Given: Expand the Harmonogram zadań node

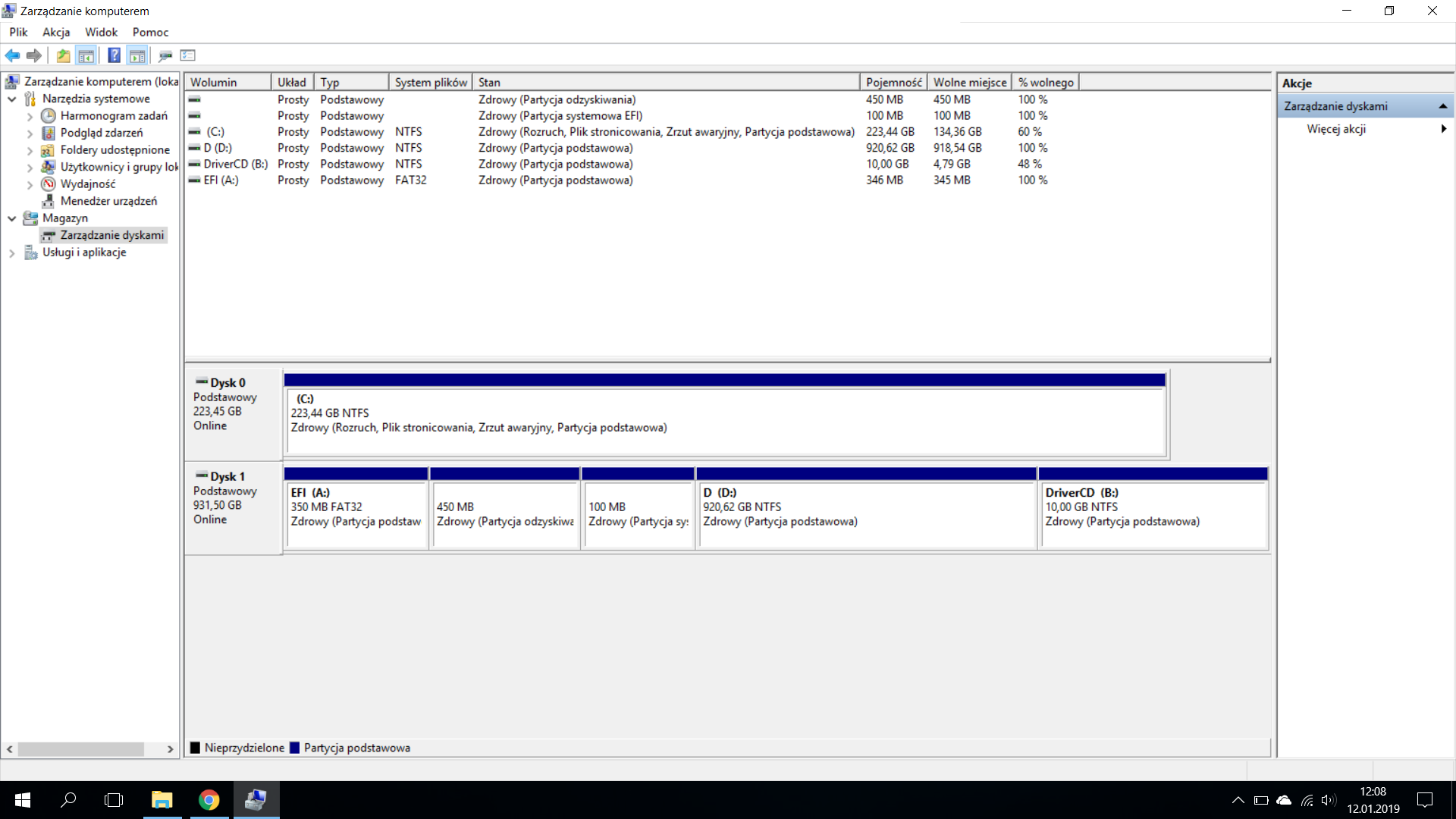Looking at the screenshot, I should coord(30,116).
